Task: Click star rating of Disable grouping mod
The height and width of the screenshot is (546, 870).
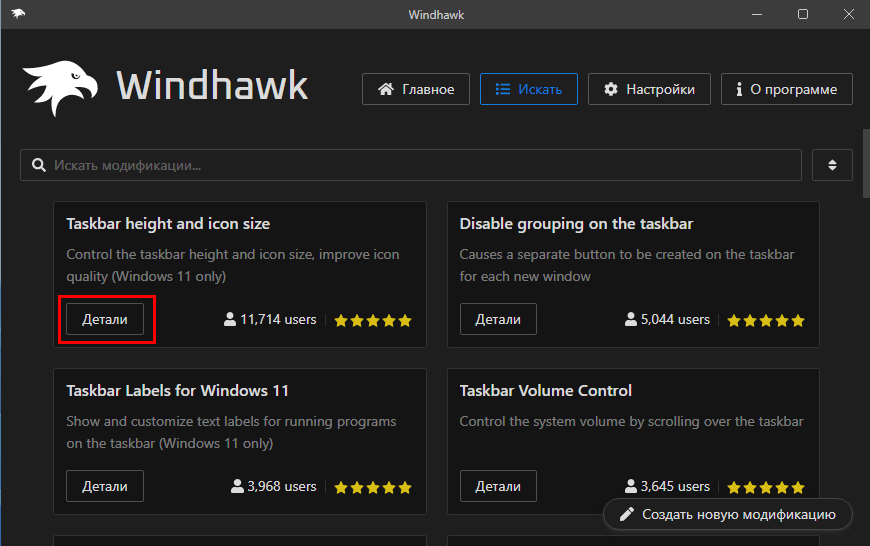Action: [x=766, y=320]
